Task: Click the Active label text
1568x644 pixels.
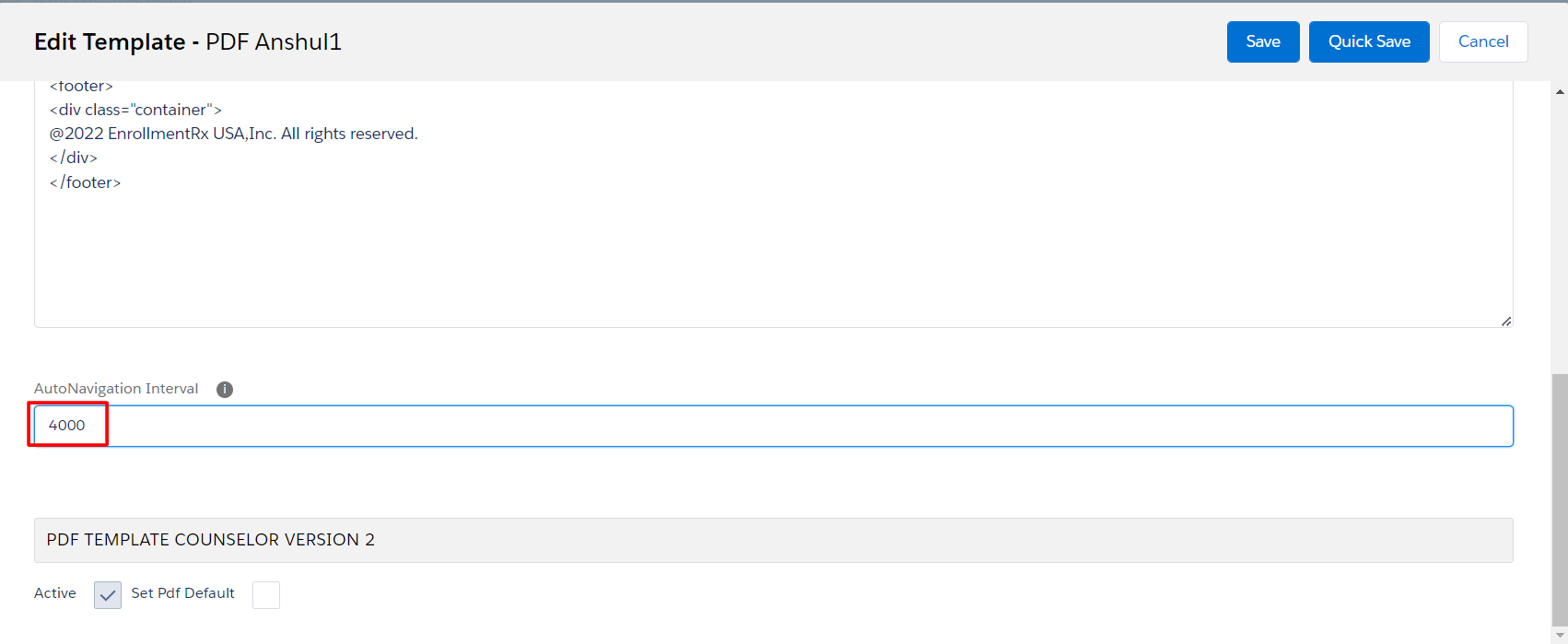Action: [x=55, y=593]
